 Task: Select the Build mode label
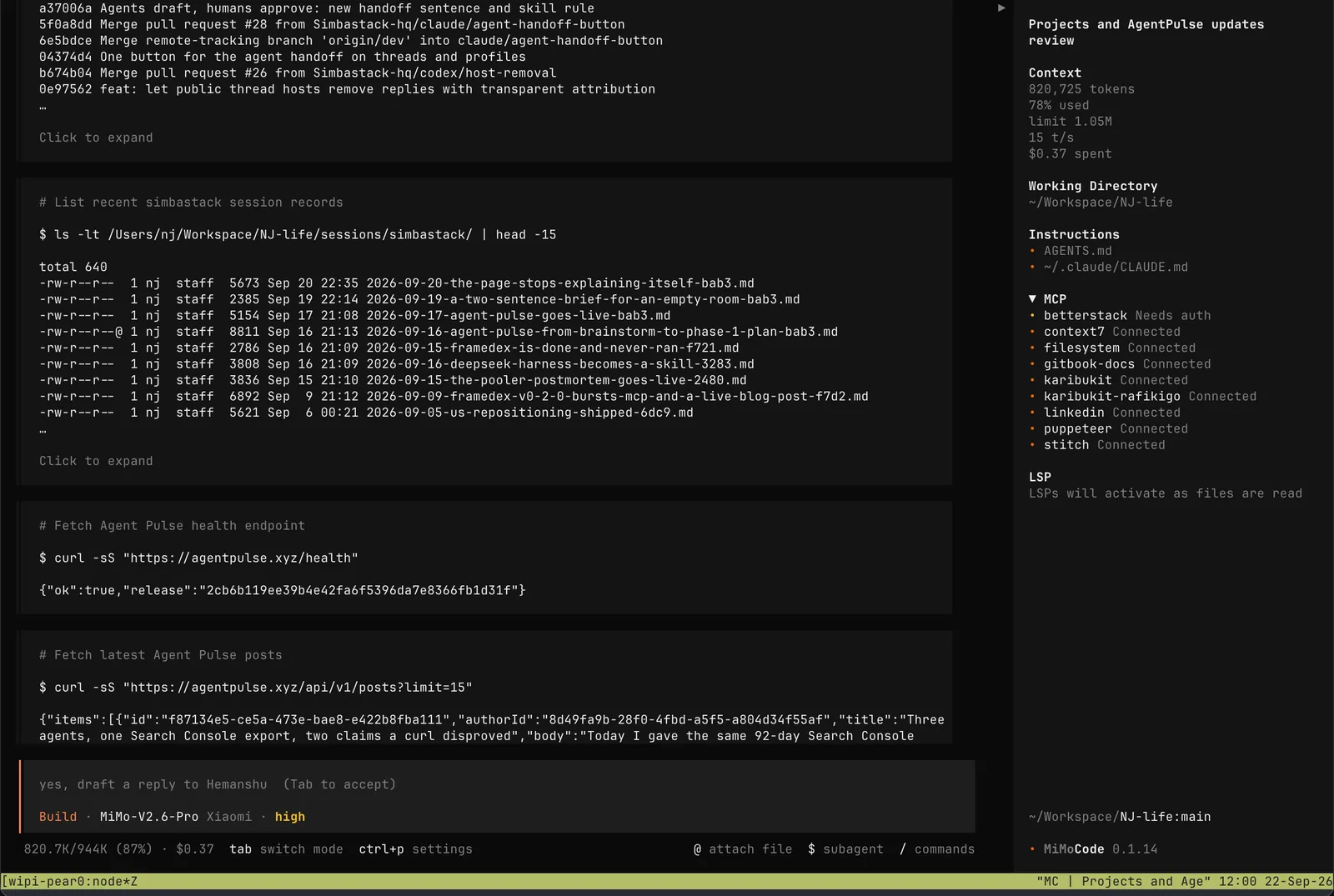[x=58, y=817]
